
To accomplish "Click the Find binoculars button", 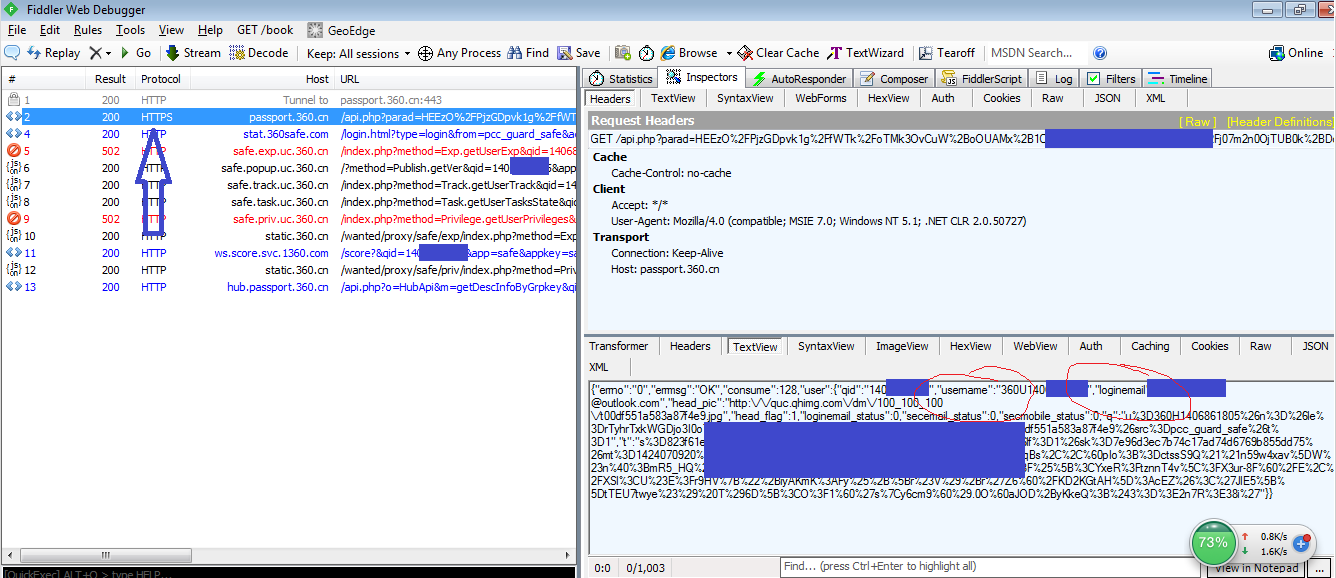I will (x=529, y=53).
